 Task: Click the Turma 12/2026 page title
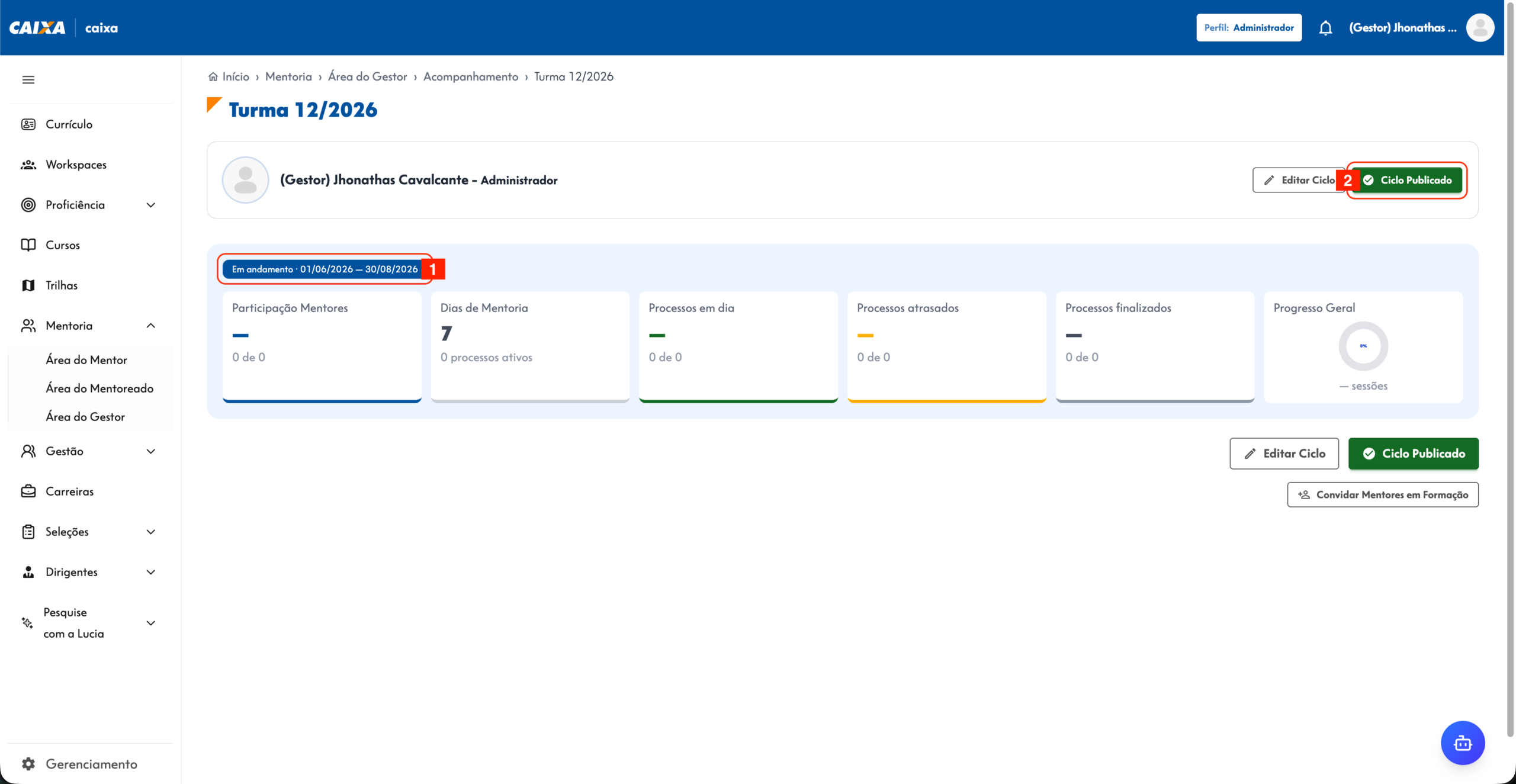point(303,110)
